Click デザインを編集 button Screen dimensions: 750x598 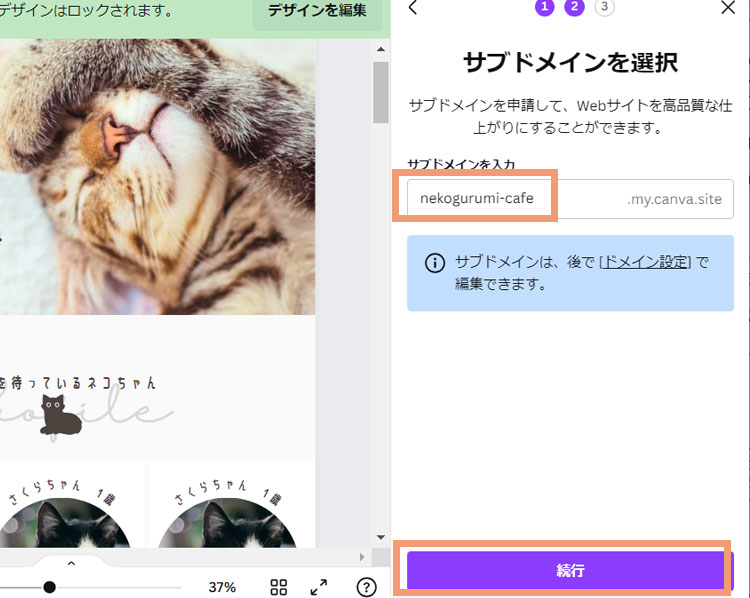(x=318, y=11)
